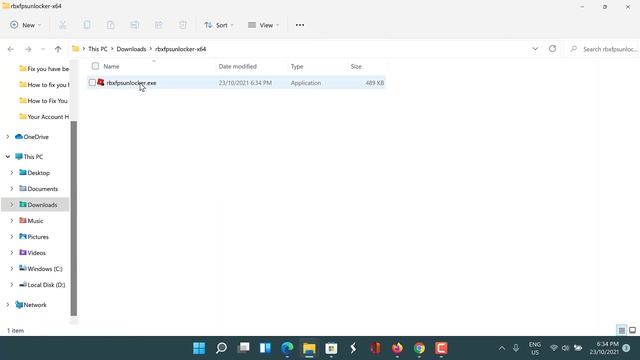Sort by the Name column header
This screenshot has height=360, width=640.
click(111, 66)
